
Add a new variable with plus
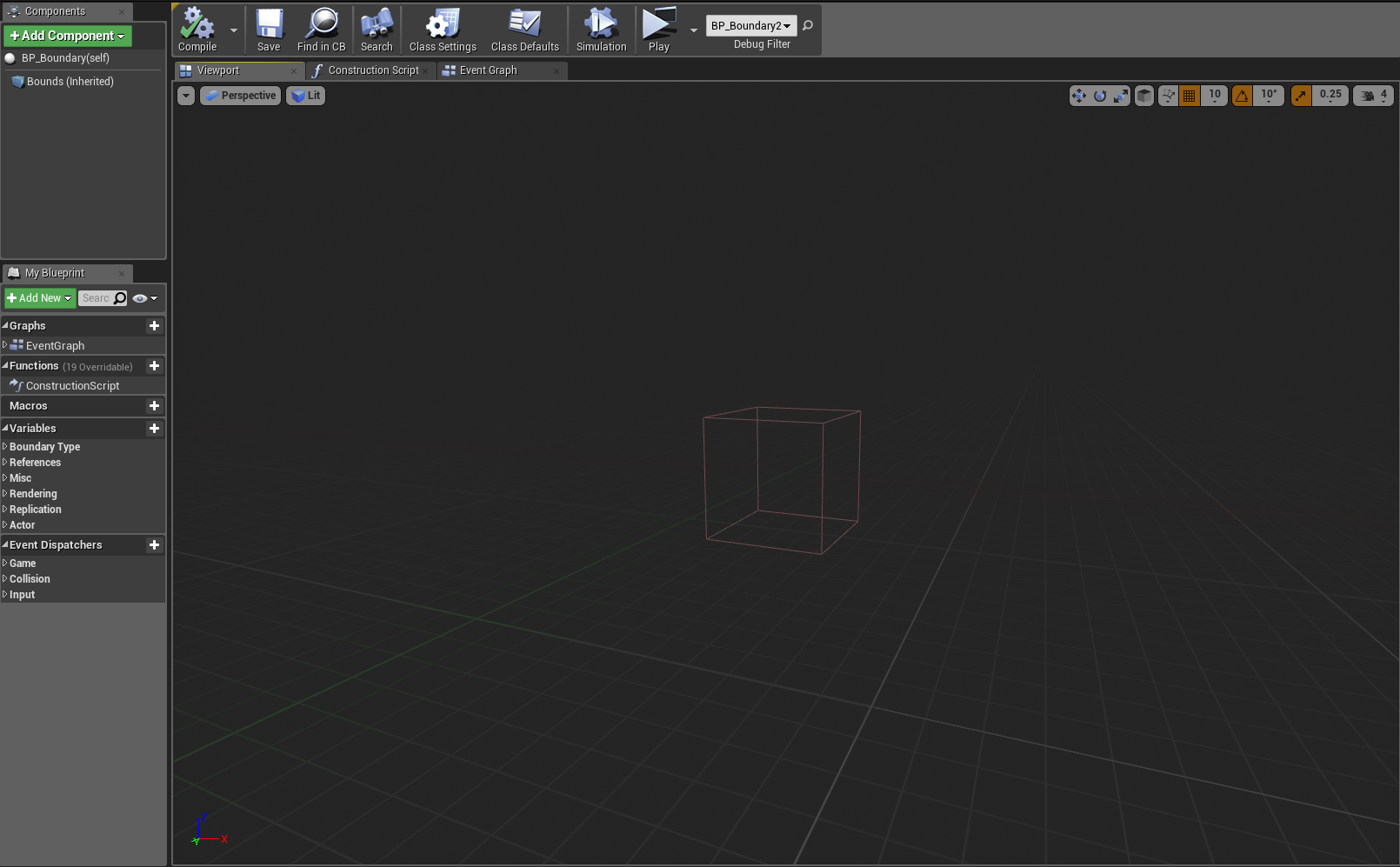(x=155, y=429)
